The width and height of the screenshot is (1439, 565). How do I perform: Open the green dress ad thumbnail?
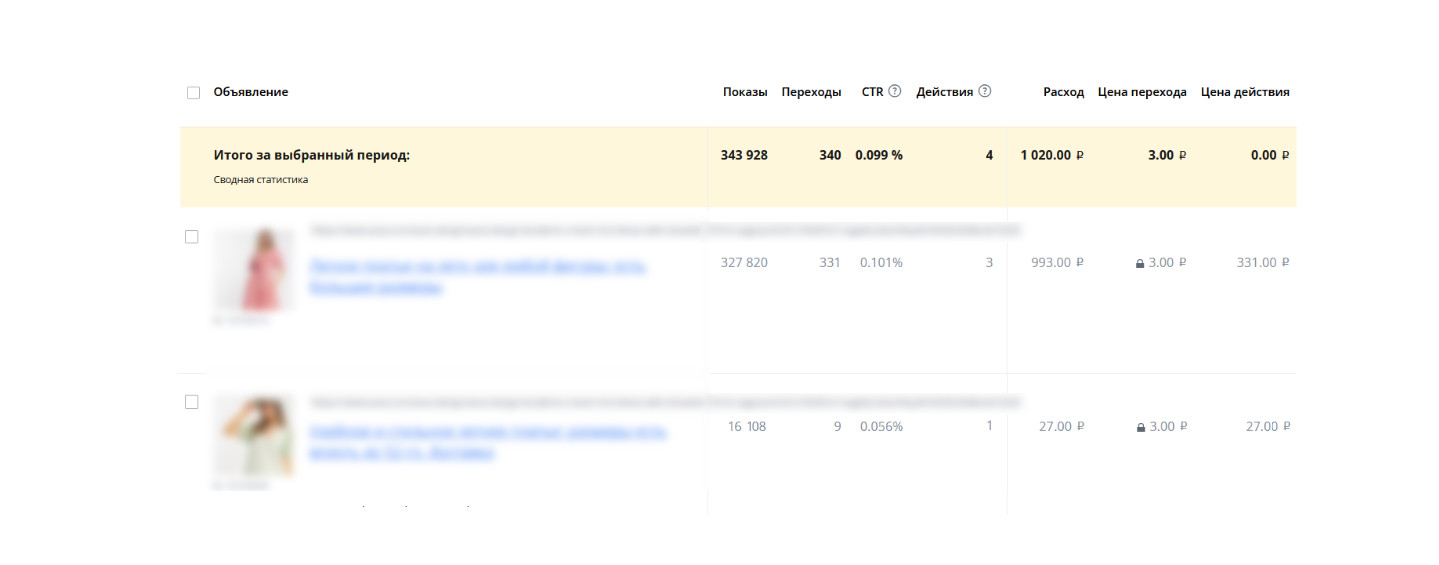[x=254, y=435]
